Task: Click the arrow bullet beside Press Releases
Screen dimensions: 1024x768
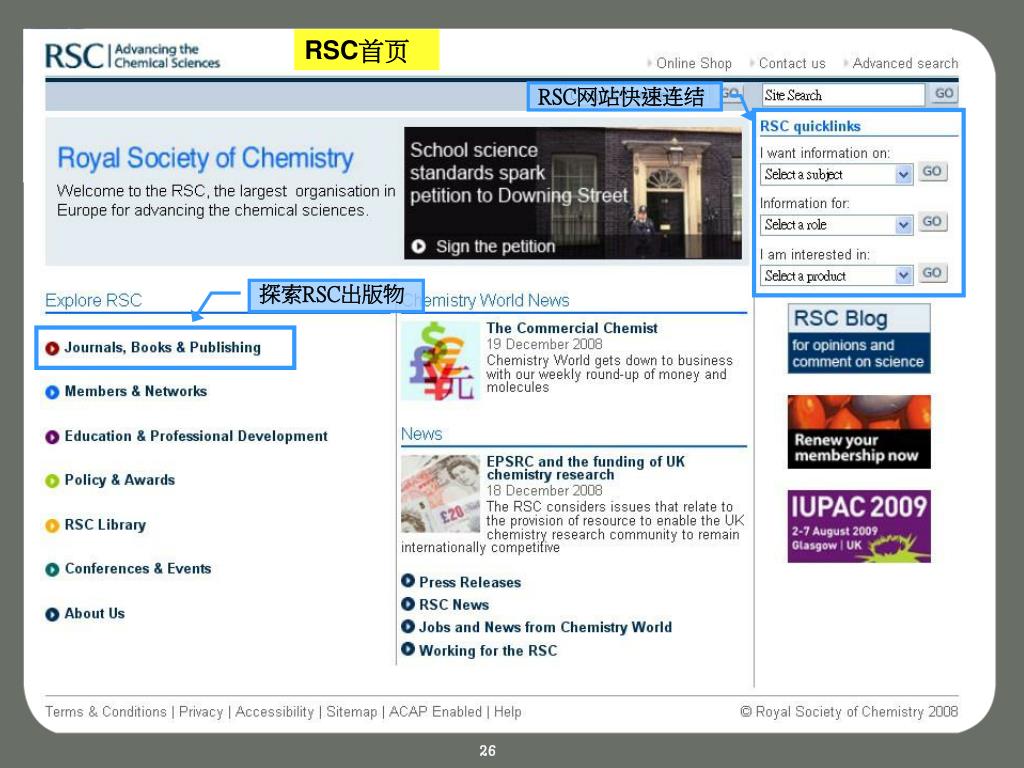Action: (x=408, y=581)
